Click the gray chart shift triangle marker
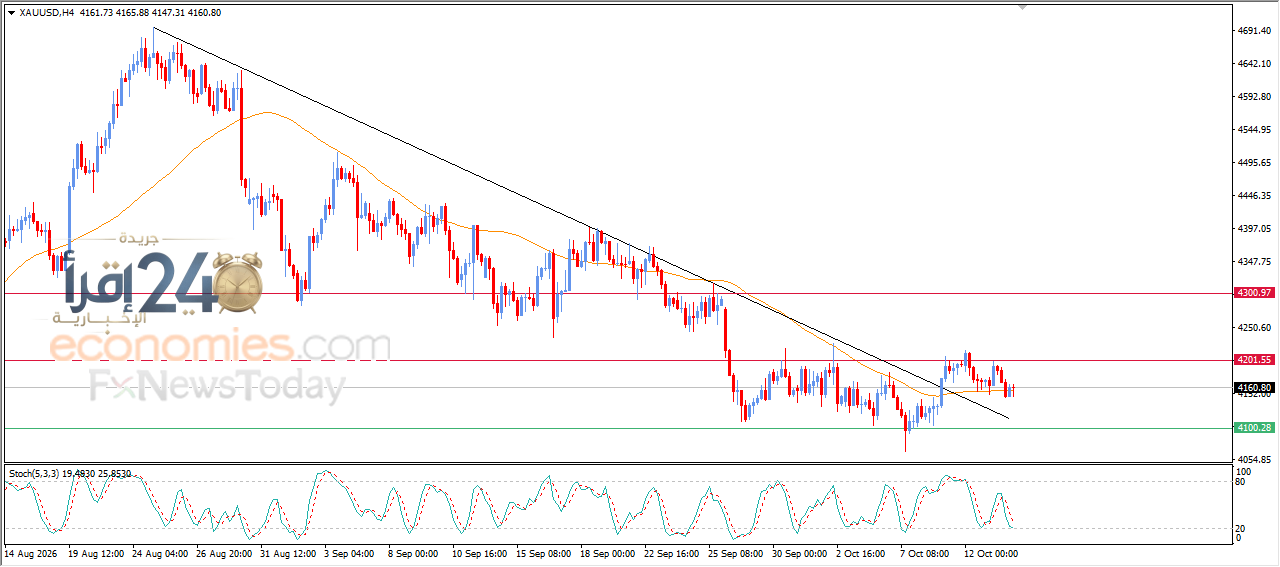This screenshot has width=1280, height=567. click(x=1022, y=6)
